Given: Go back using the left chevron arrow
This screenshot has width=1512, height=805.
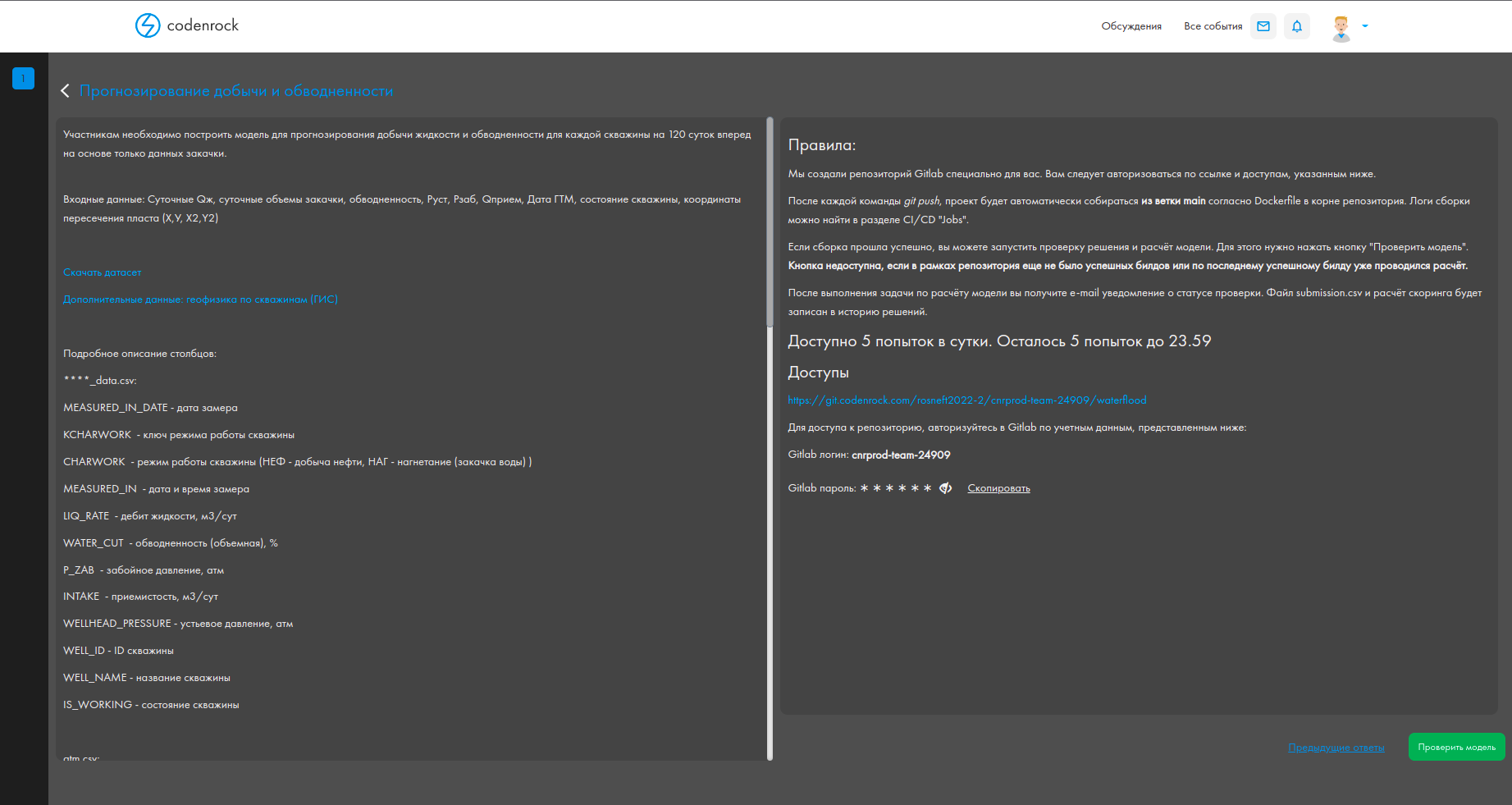Looking at the screenshot, I should [65, 91].
